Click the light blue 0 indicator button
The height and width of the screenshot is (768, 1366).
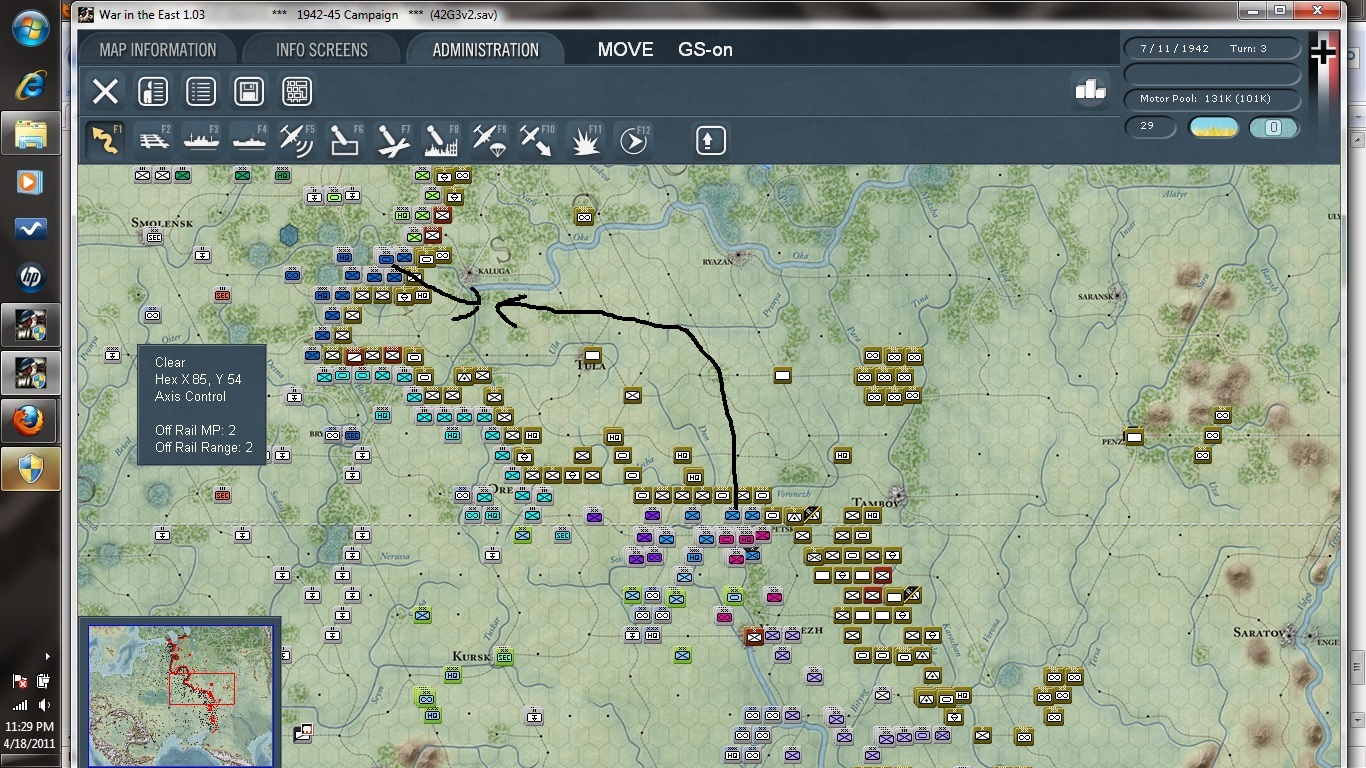pyautogui.click(x=1274, y=127)
